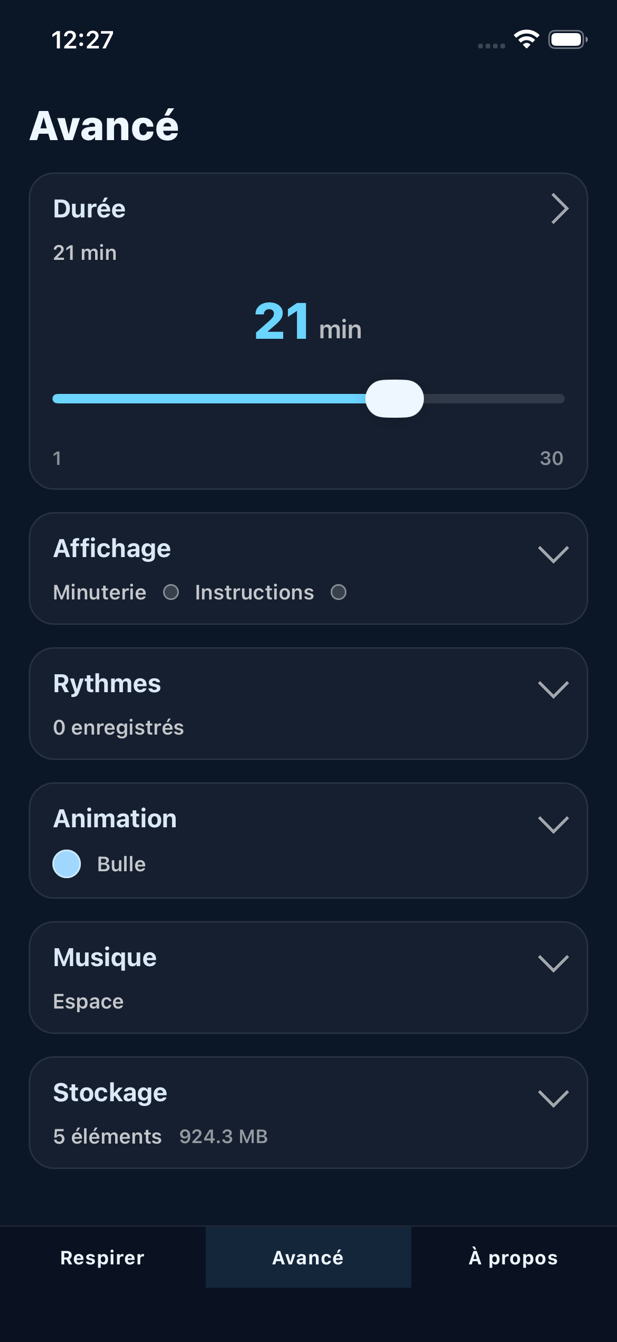The image size is (617, 1342).
Task: Expand the Rythmes section chevron
Action: (553, 689)
